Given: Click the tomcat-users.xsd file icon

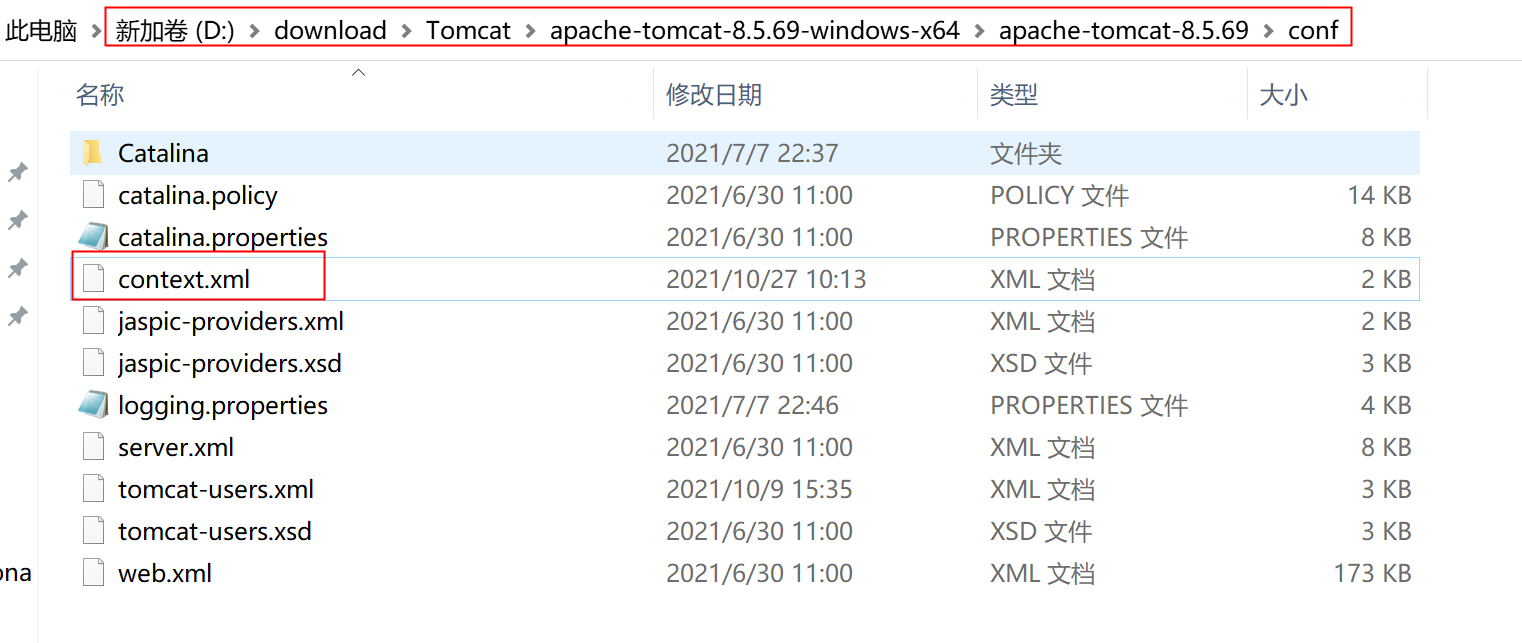Looking at the screenshot, I should point(93,531).
